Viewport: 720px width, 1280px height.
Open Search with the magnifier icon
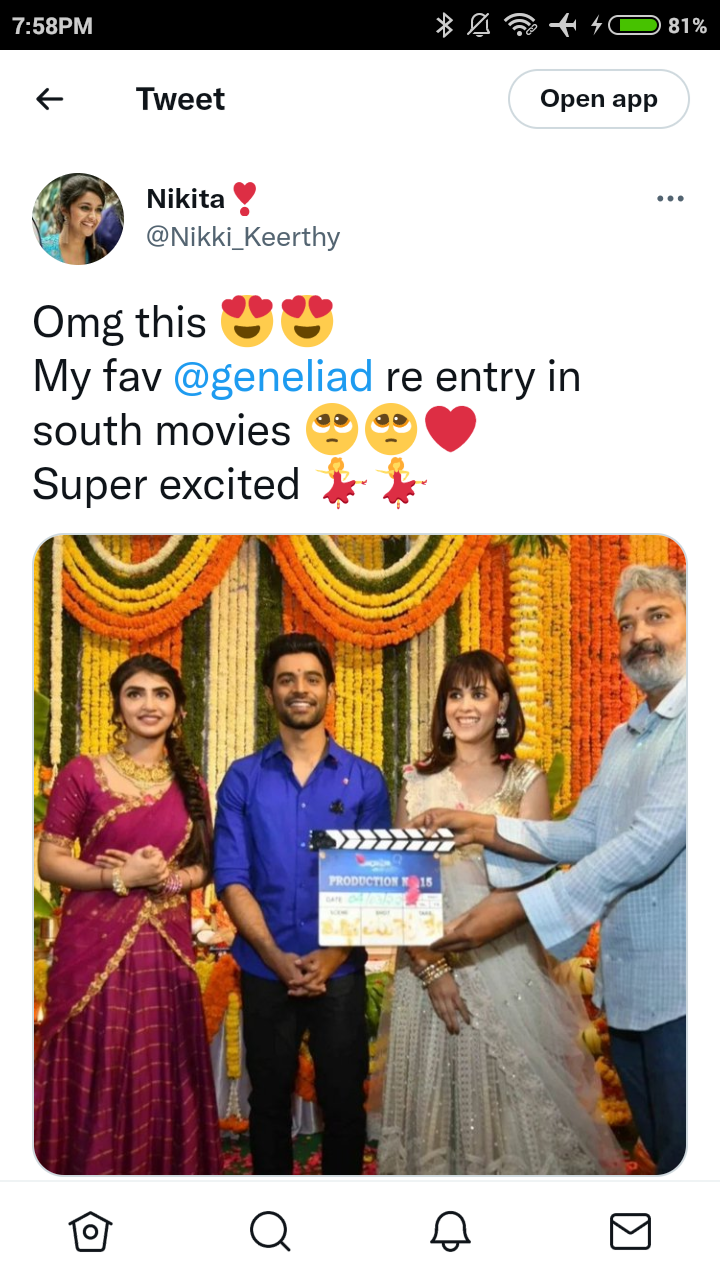[x=270, y=1231]
